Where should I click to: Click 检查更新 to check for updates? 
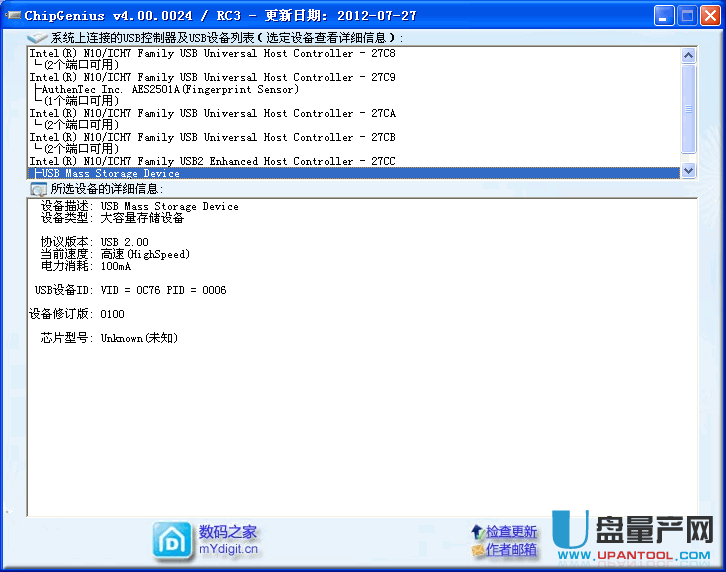pyautogui.click(x=512, y=532)
